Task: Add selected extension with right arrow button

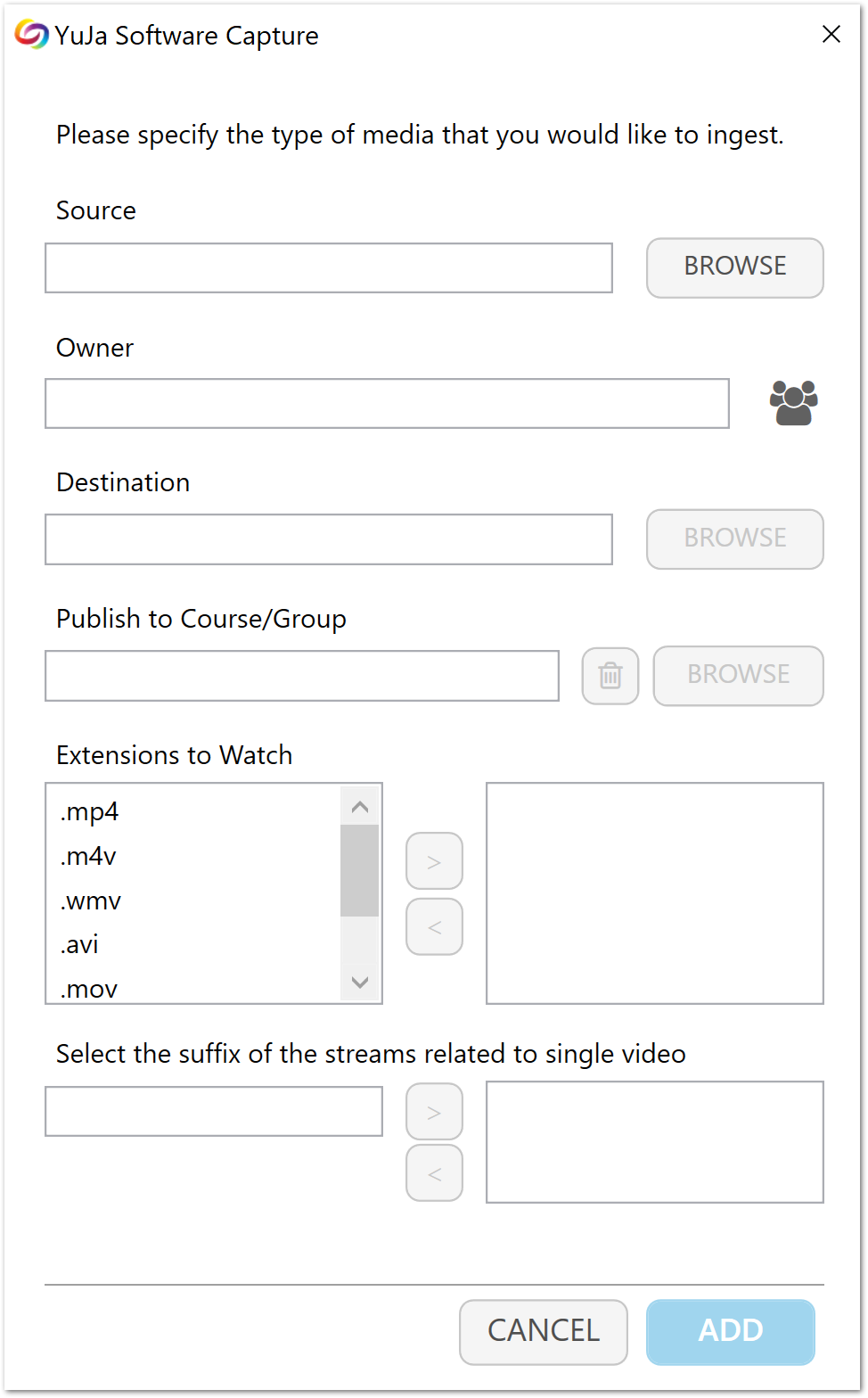Action: click(434, 861)
